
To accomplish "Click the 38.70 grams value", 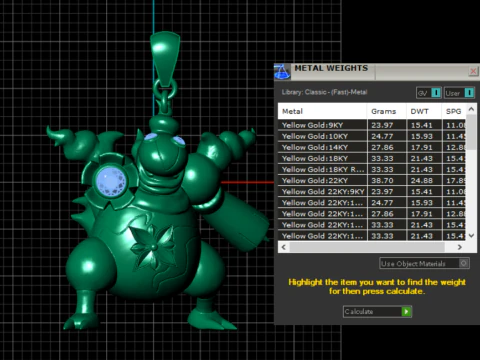I will [382, 180].
